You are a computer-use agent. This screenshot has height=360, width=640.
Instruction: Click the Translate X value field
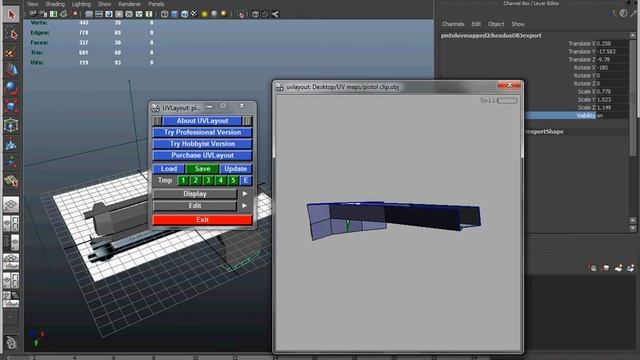(612, 43)
